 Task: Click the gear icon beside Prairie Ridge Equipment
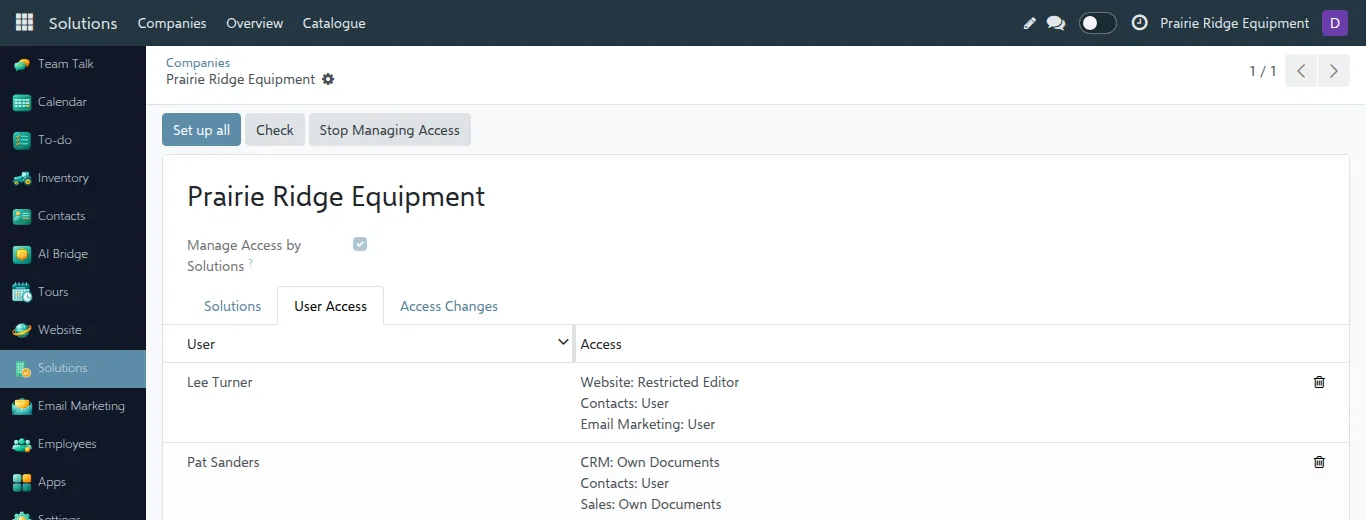(x=328, y=79)
